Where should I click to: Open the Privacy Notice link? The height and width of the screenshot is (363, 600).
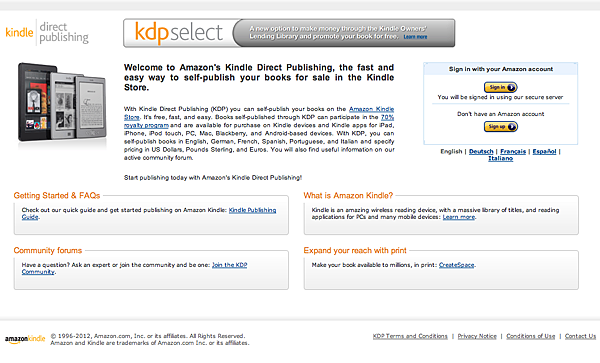[x=477, y=336]
